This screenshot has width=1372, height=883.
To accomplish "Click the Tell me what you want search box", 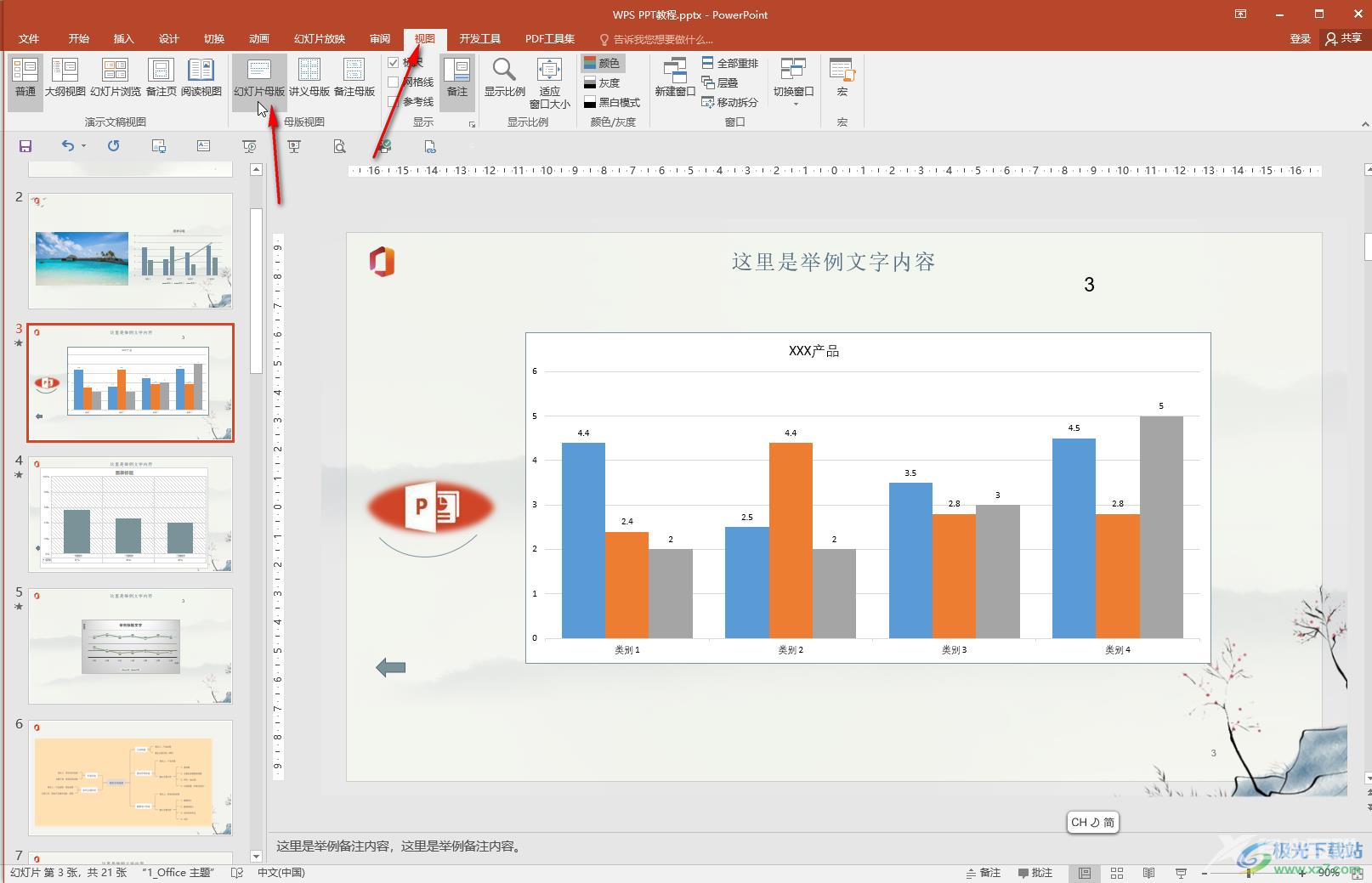I will point(656,39).
